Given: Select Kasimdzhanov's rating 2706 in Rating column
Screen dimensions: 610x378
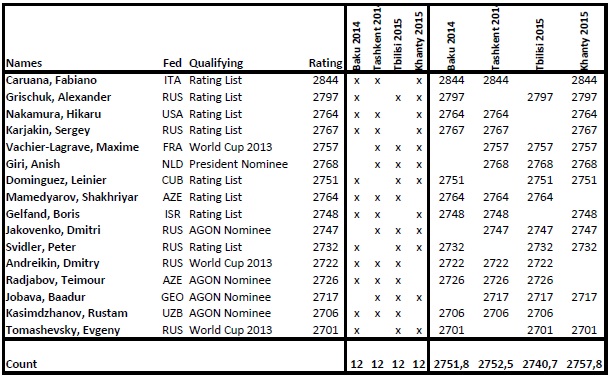Looking at the screenshot, I should (x=326, y=313).
